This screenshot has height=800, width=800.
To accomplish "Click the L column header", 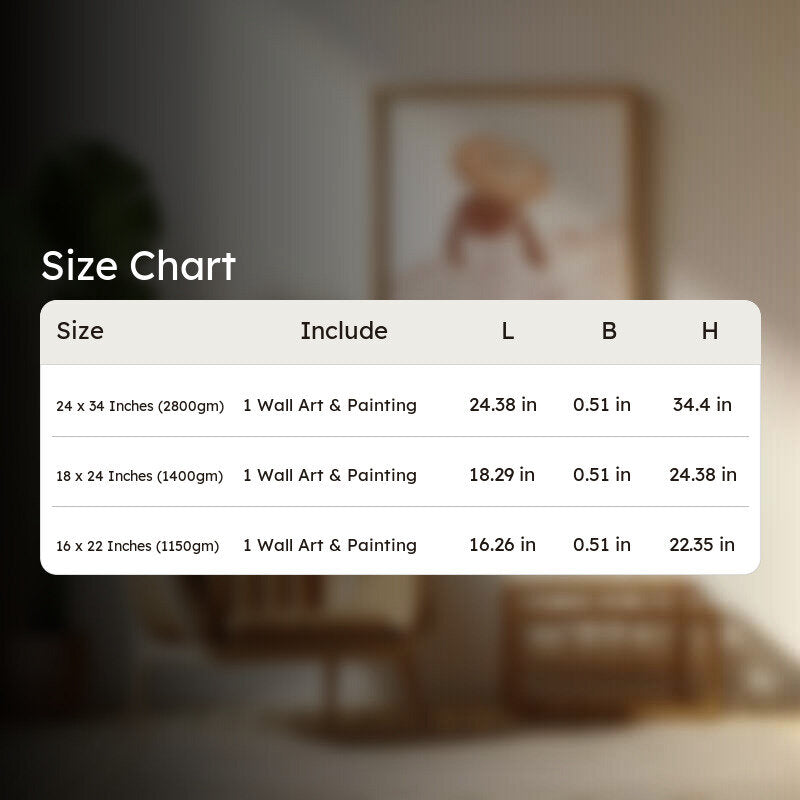I will 507,331.
